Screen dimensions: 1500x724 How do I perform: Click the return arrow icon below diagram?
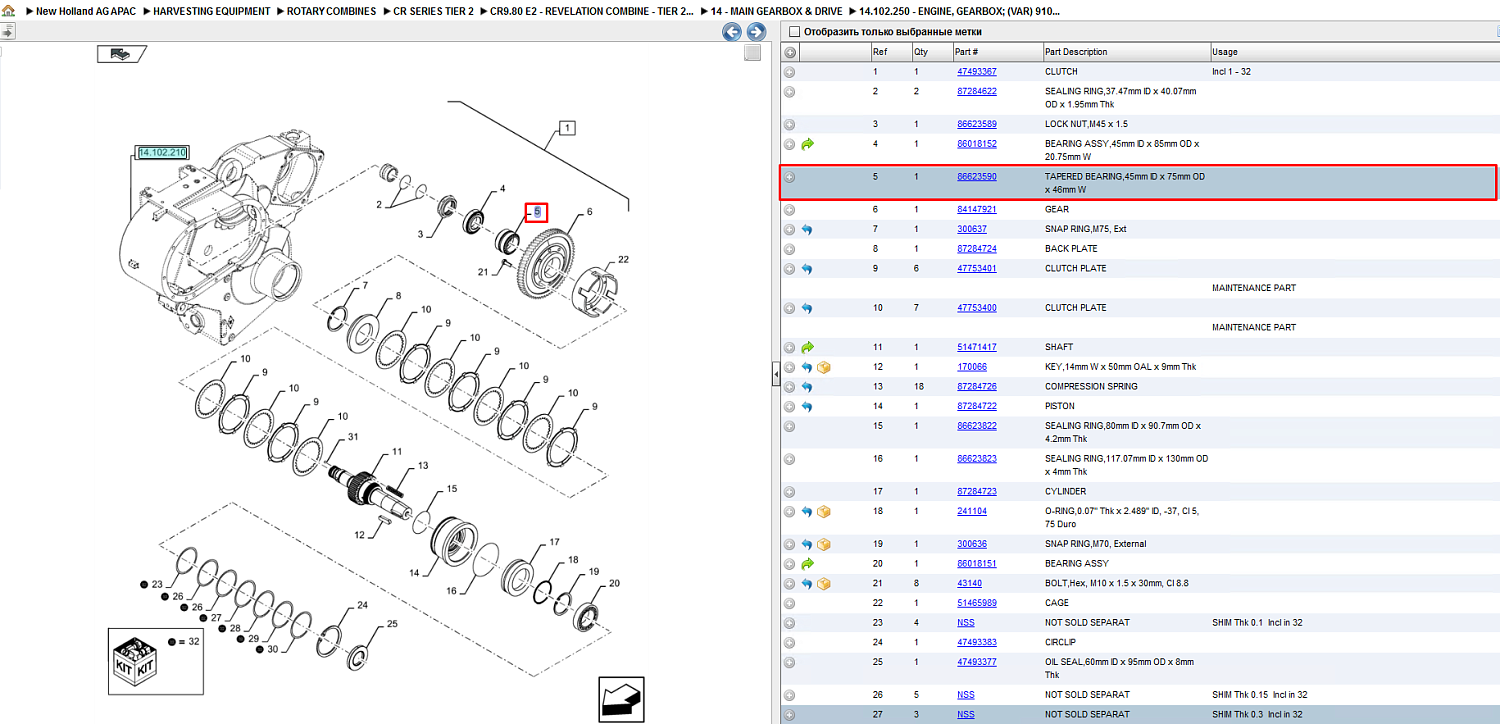(x=621, y=698)
